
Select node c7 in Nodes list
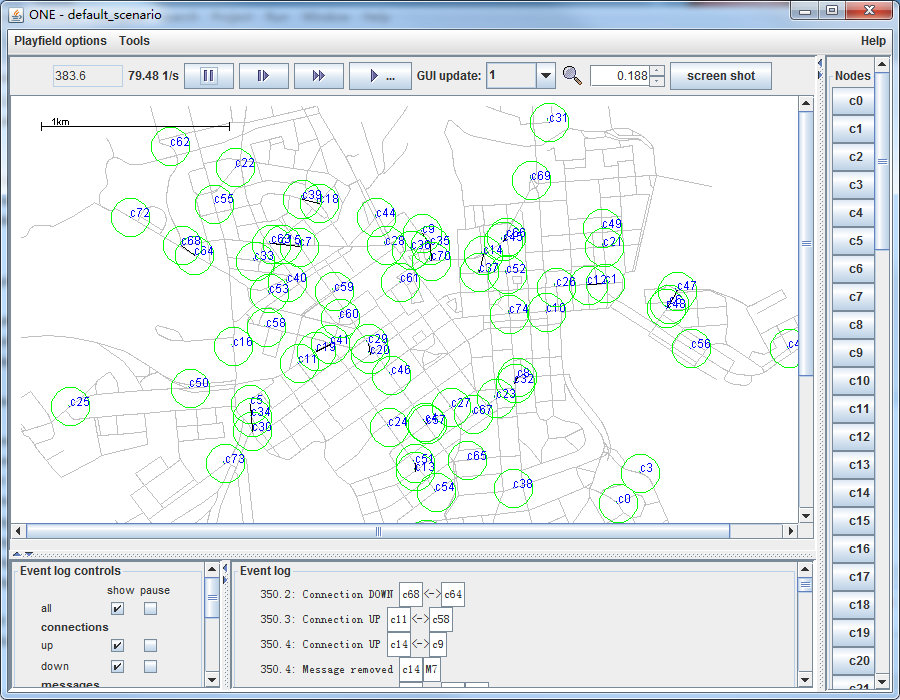point(855,297)
